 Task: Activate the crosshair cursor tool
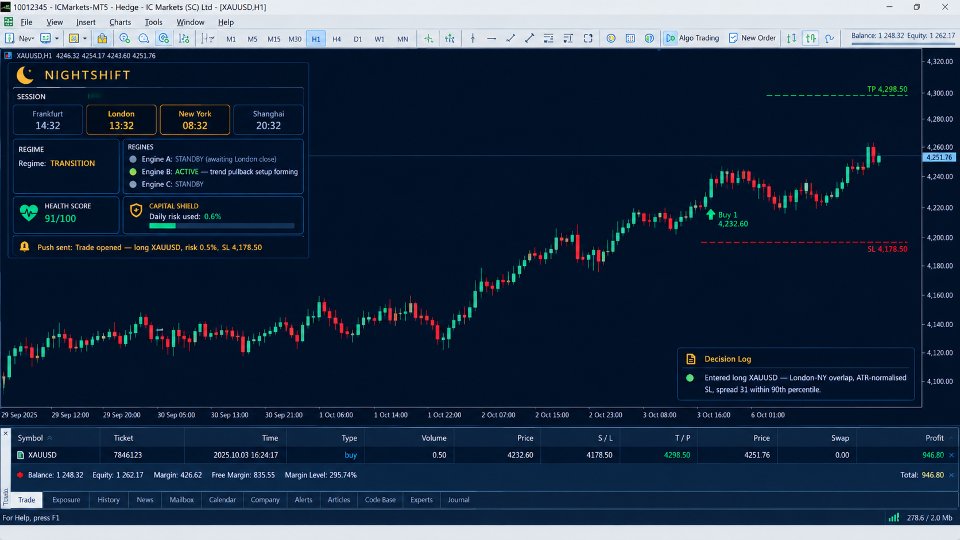429,38
